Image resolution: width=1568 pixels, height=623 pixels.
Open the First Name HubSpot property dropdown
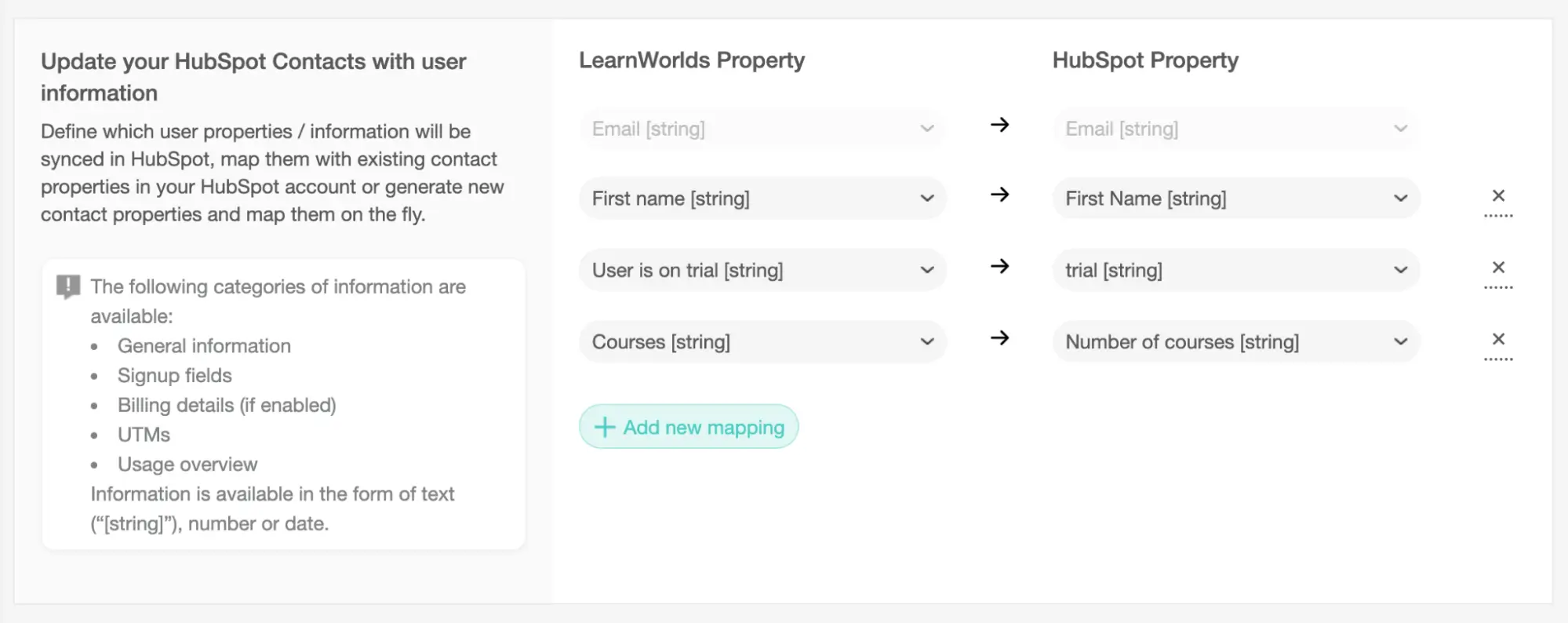point(1236,199)
